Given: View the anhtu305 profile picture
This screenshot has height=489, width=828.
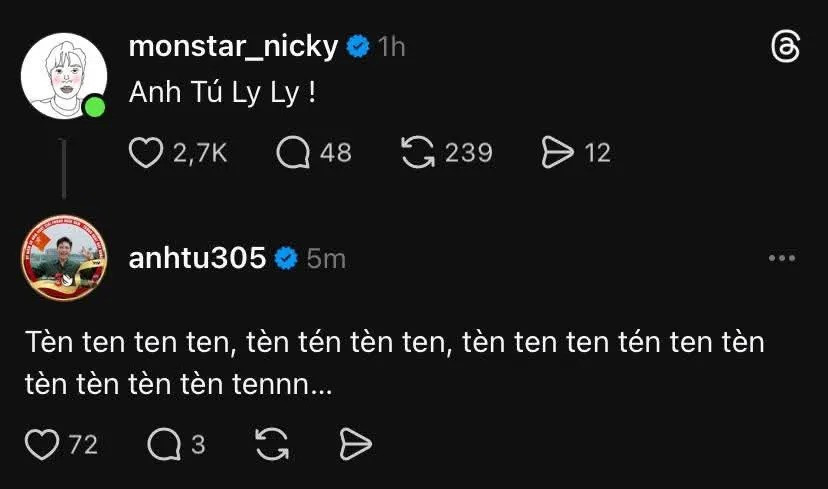Looking at the screenshot, I should [x=62, y=258].
